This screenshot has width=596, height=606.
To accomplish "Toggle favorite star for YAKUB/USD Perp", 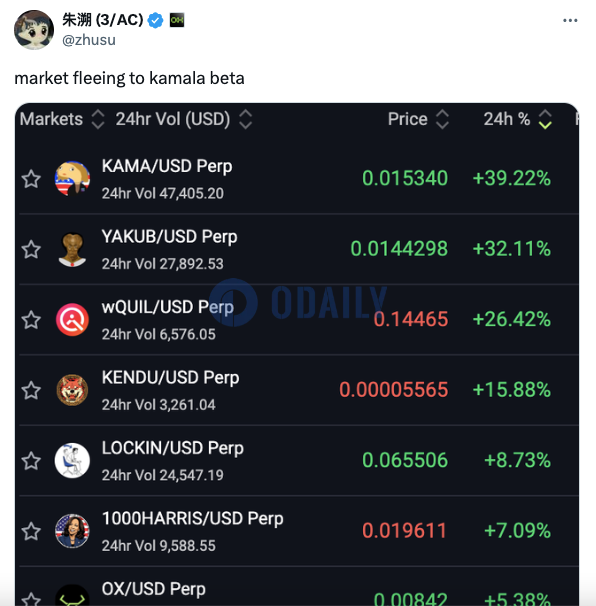I will 31,249.
